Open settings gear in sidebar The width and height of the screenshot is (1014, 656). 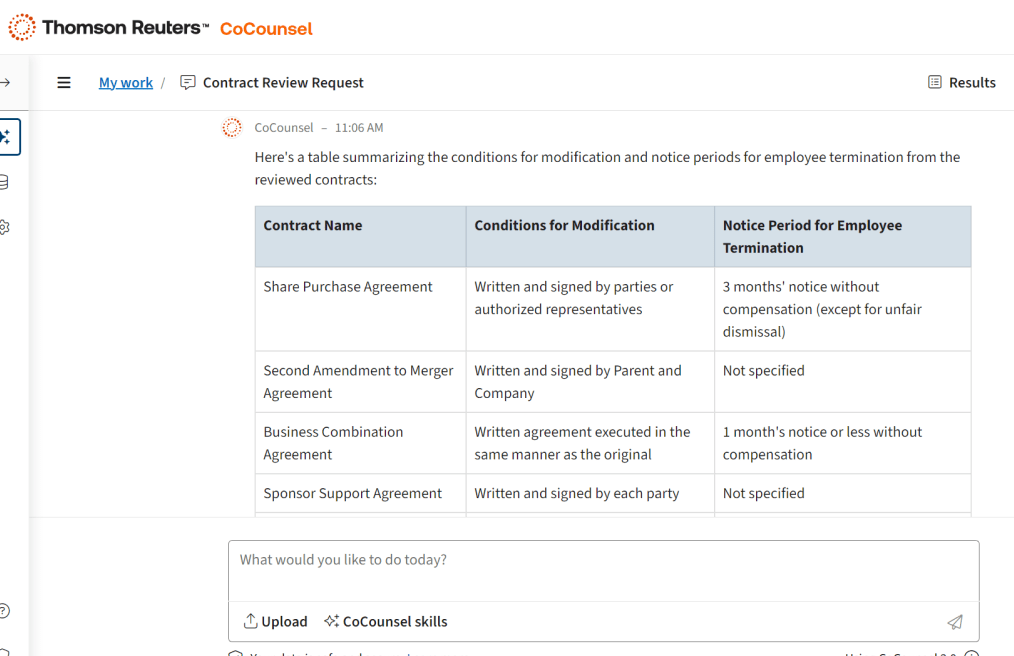5,227
